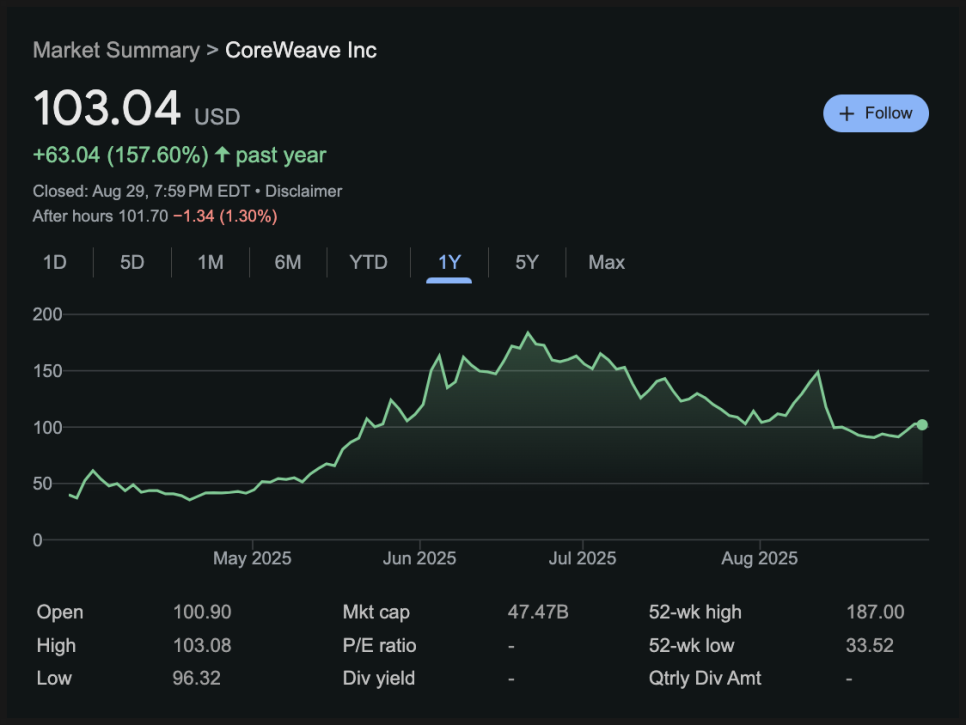
Task: Open the Market Summary breadcrumb link
Action: [116, 50]
